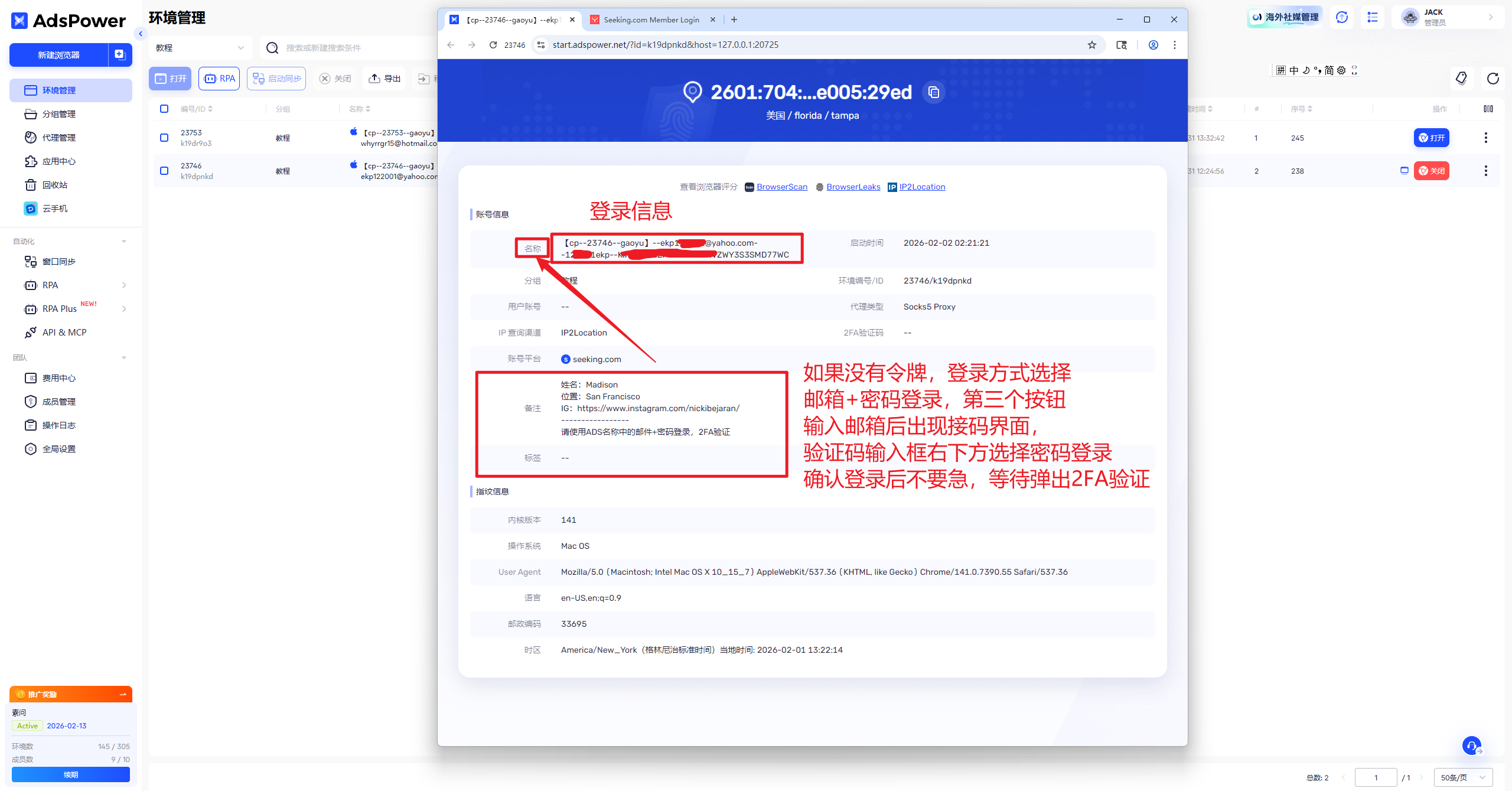Open batch create browser icon
1512x791 pixels.
click(120, 55)
